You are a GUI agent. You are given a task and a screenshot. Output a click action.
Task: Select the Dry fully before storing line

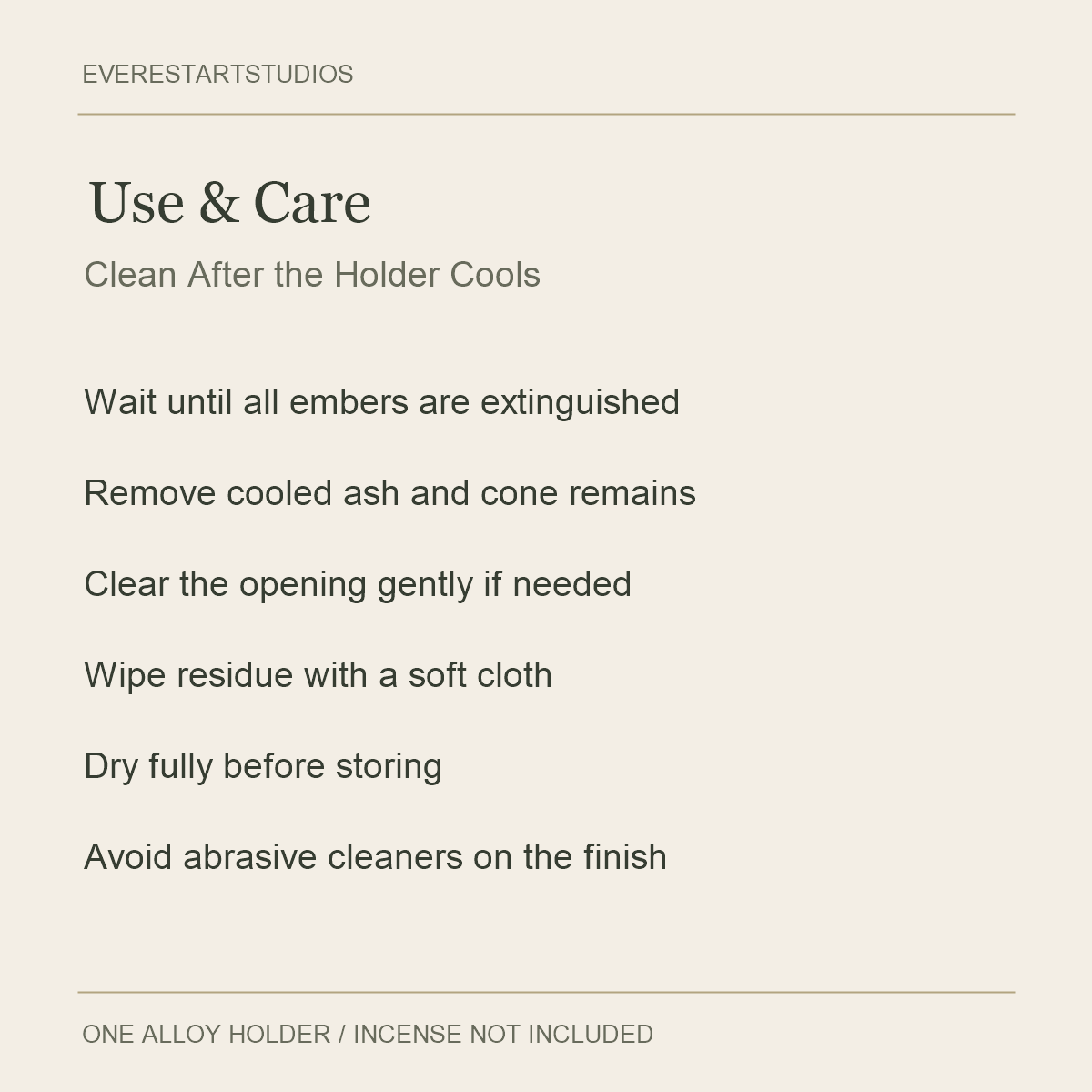coord(263,766)
